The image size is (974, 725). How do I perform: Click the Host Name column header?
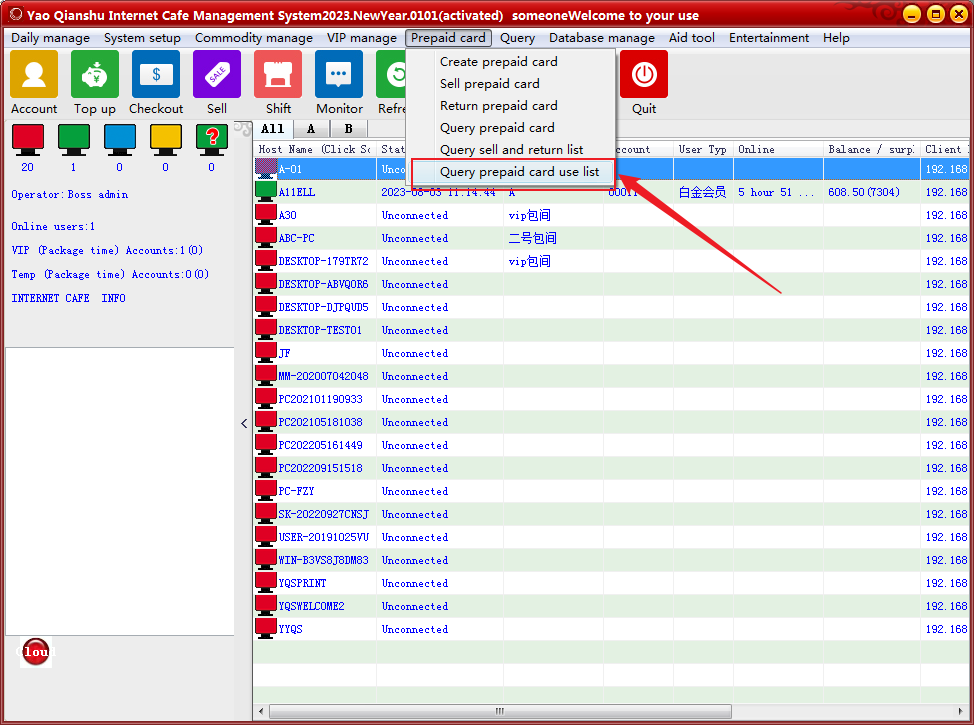[313, 149]
